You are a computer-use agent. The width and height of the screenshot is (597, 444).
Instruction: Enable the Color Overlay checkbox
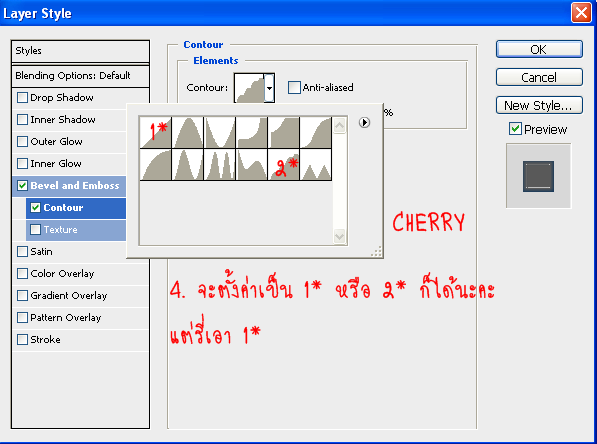click(22, 273)
